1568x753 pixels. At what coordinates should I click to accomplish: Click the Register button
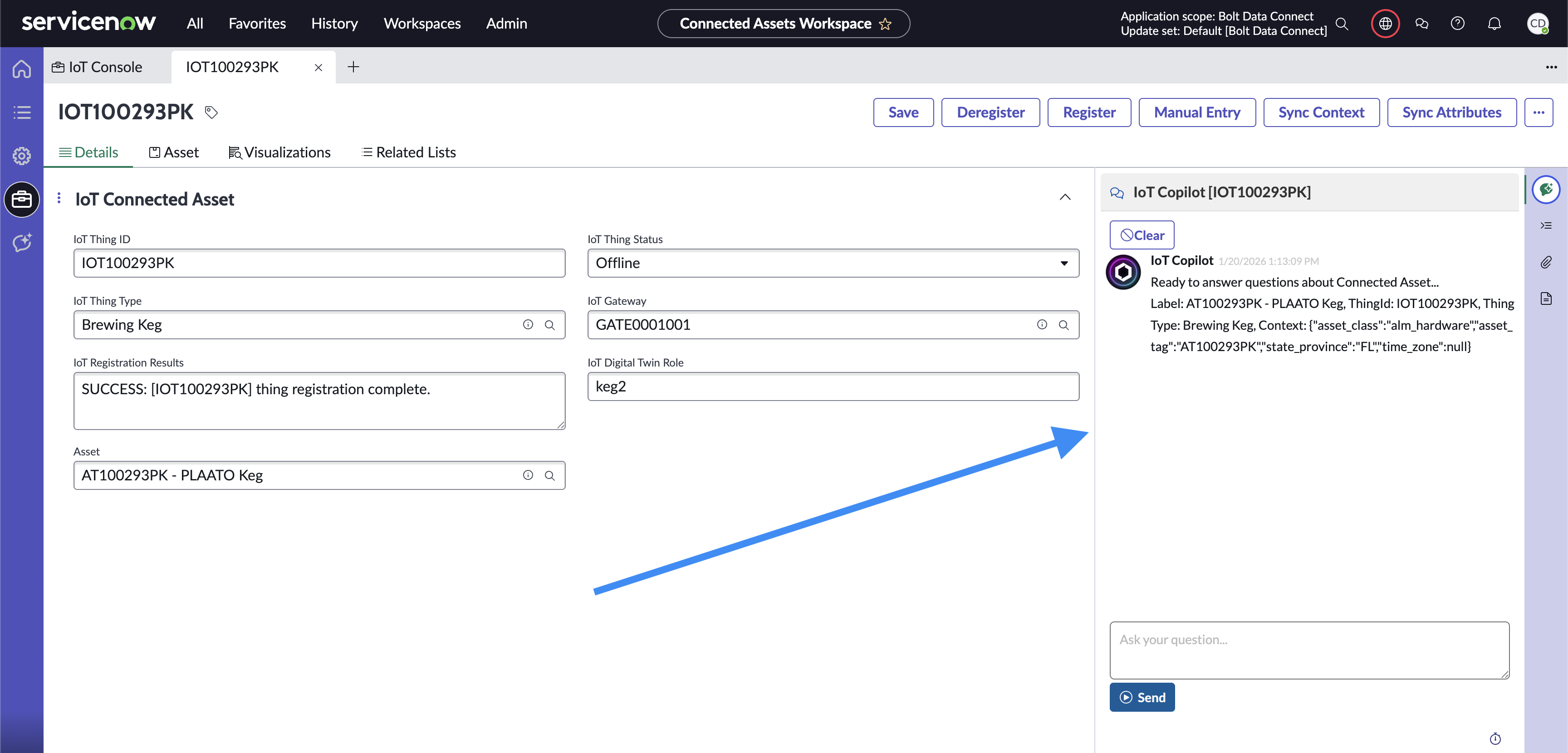click(x=1089, y=112)
